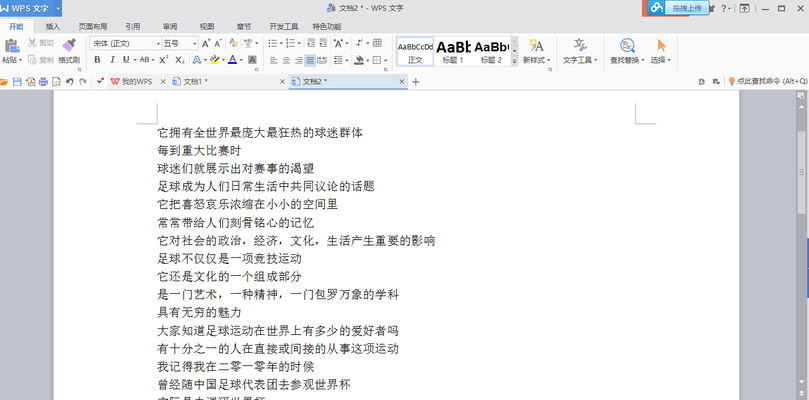Open file with the folder icon in quick toolbar
This screenshot has height=400, width=809.
[x=5, y=82]
